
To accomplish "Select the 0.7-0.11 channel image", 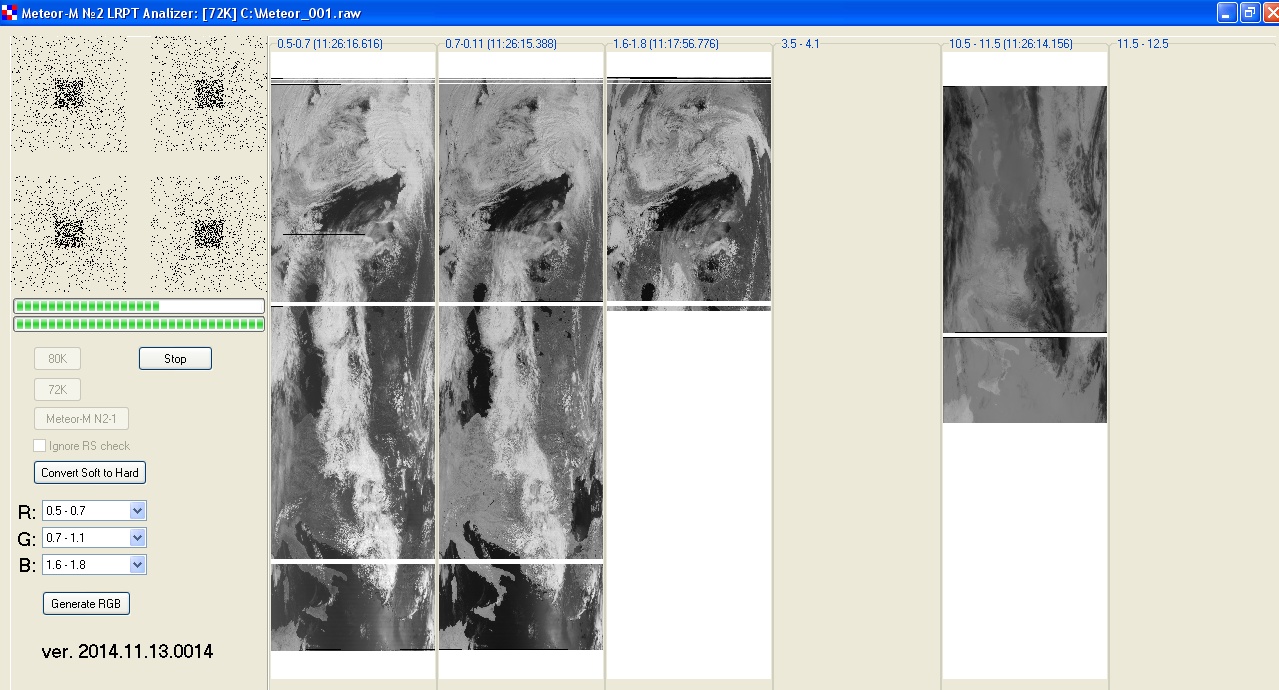I will tap(521, 365).
